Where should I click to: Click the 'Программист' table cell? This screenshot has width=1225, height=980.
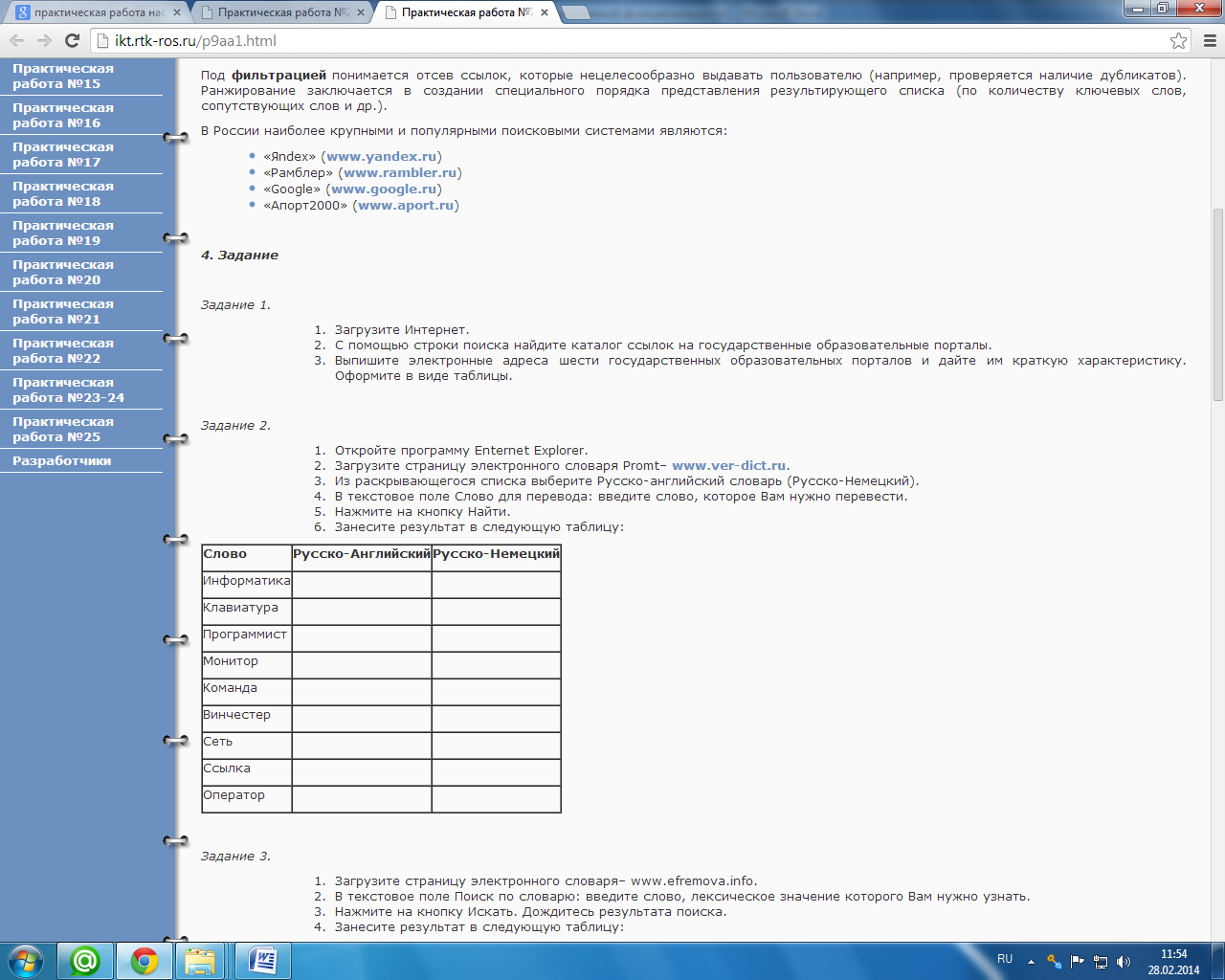(247, 637)
